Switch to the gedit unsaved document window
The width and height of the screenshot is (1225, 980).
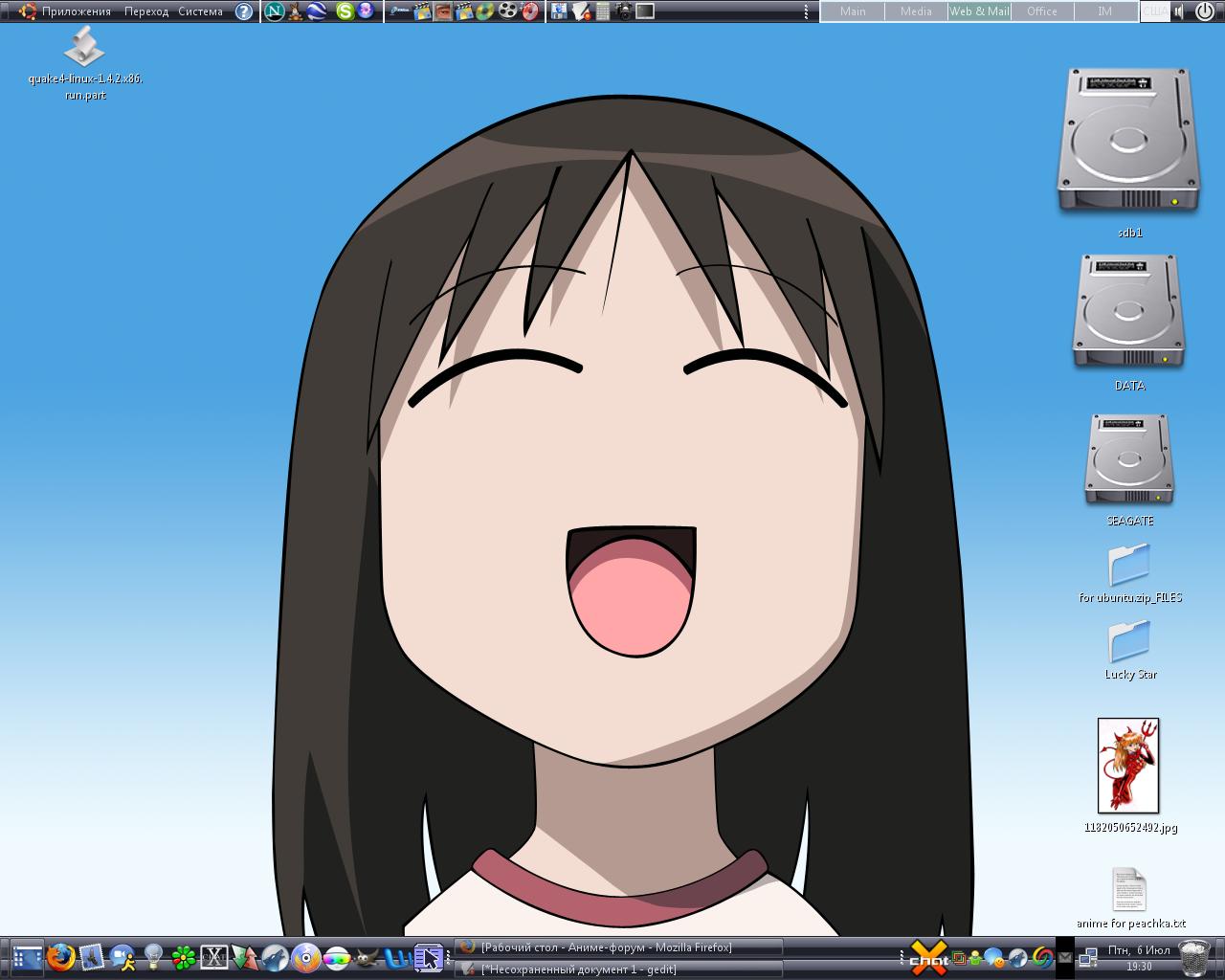tap(619, 969)
